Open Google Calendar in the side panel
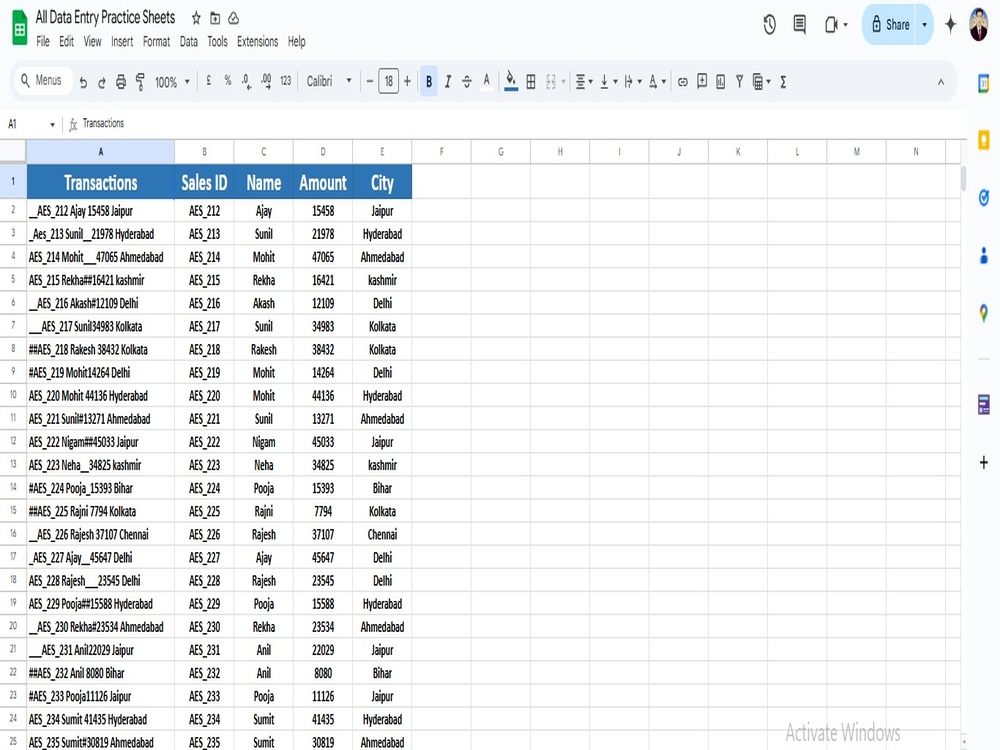Image resolution: width=1000 pixels, height=750 pixels. point(983,84)
